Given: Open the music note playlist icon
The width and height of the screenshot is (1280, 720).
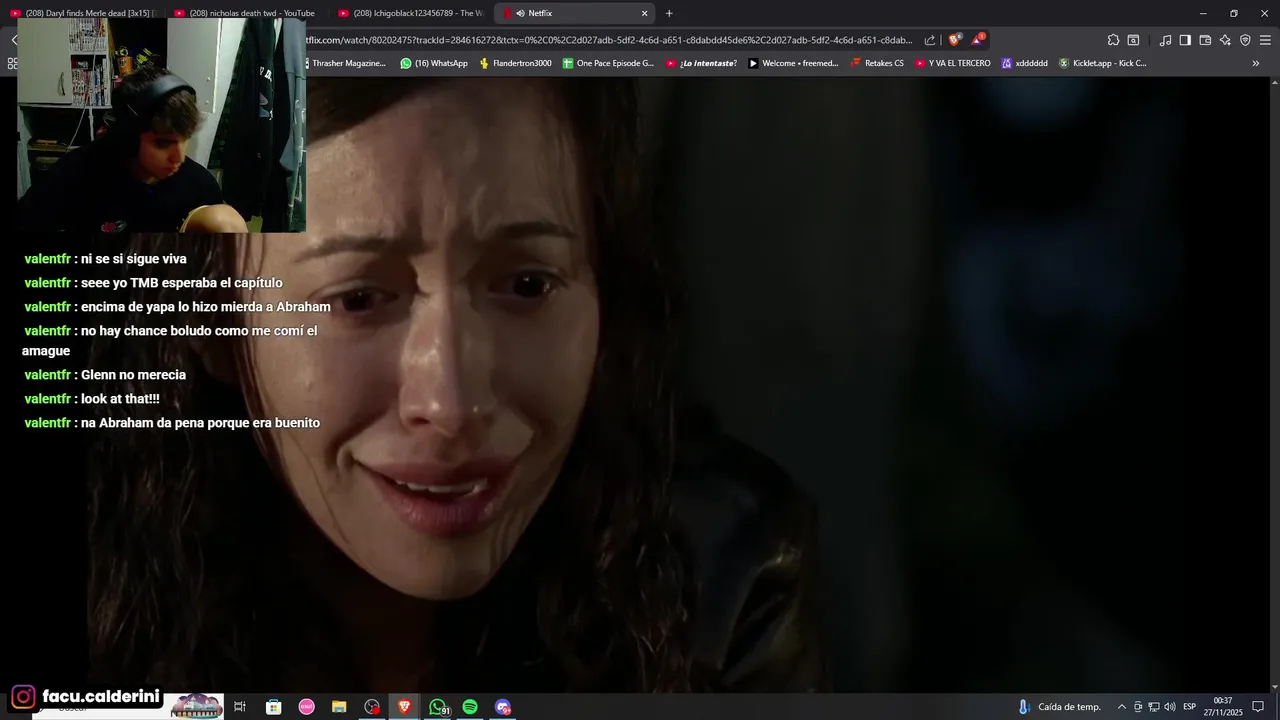Looking at the screenshot, I should click(1165, 40).
